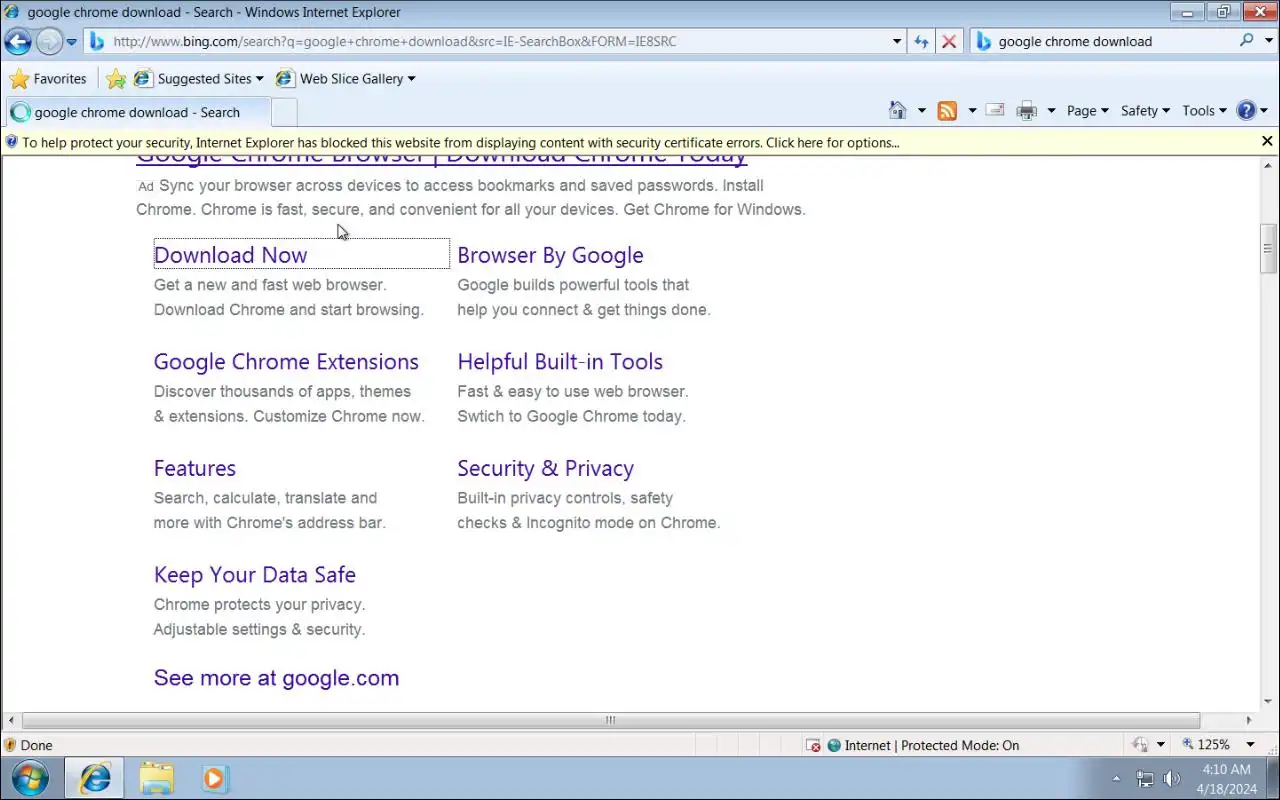Screen dimensions: 1280x800
Task: Open the Favorites star button
Action: pos(48,79)
